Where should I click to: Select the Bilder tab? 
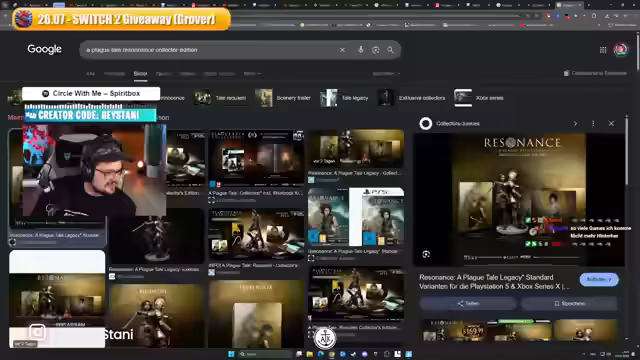(140, 73)
